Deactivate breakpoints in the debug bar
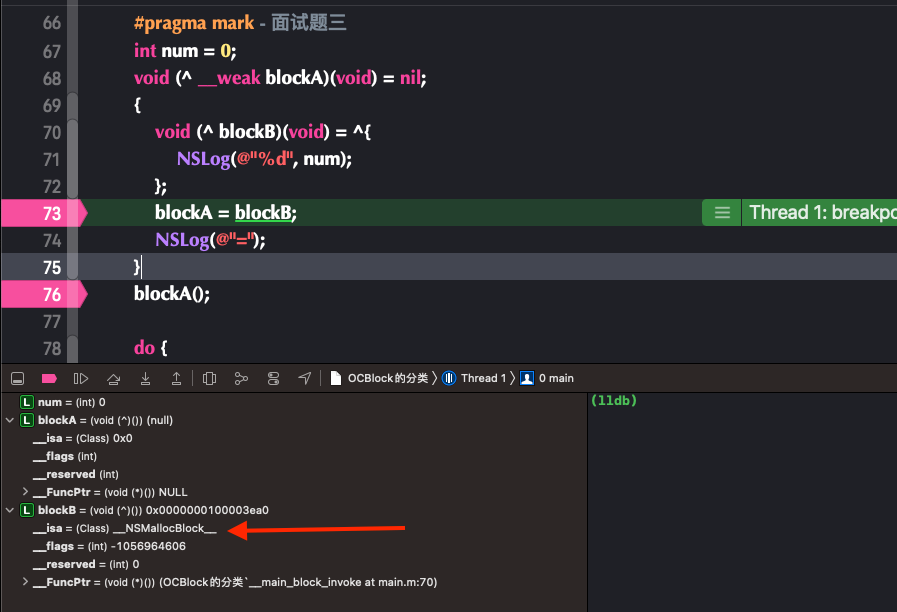897x612 pixels. [x=49, y=379]
